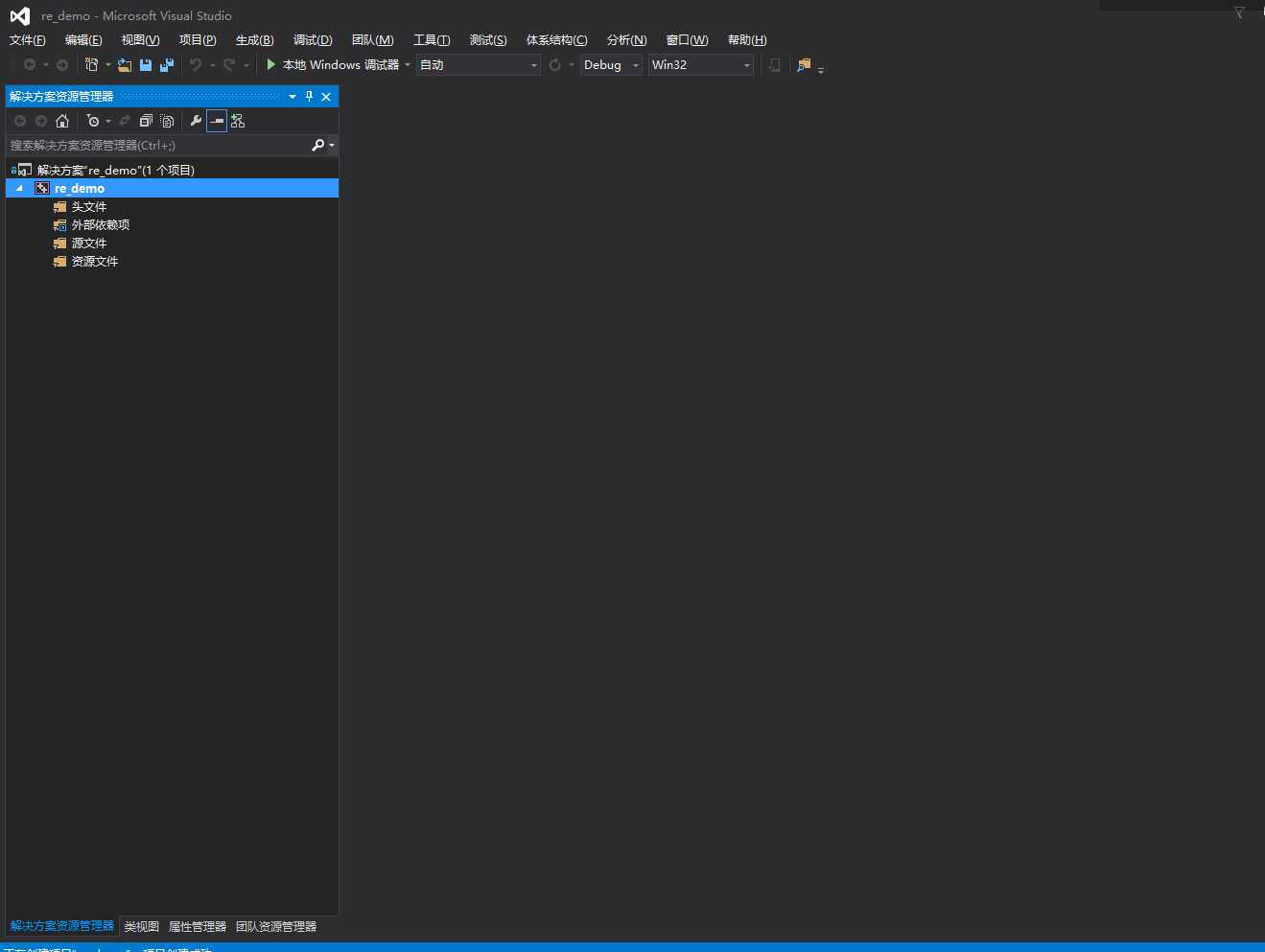
Task: Open the 团队(M) menu
Action: [x=372, y=39]
